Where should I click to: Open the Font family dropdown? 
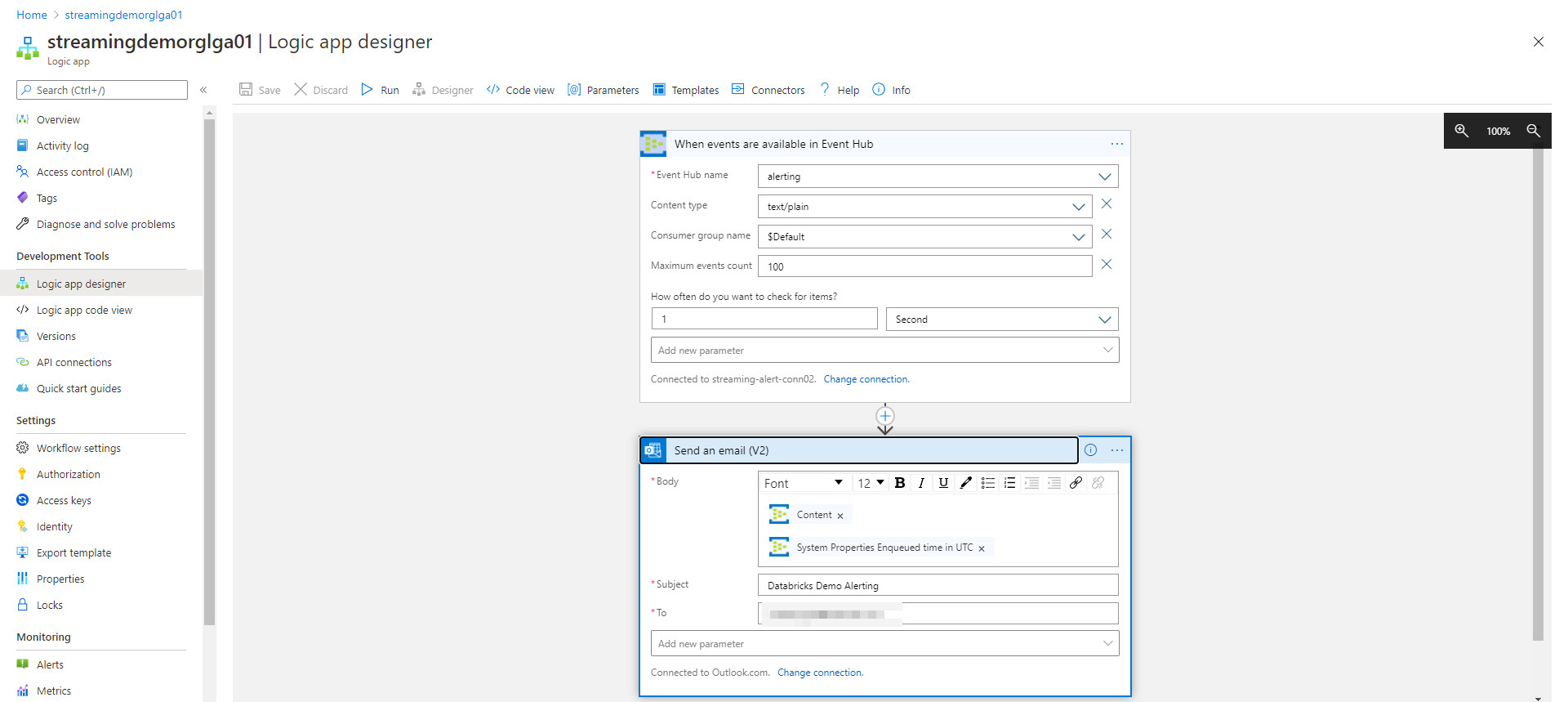tap(804, 483)
